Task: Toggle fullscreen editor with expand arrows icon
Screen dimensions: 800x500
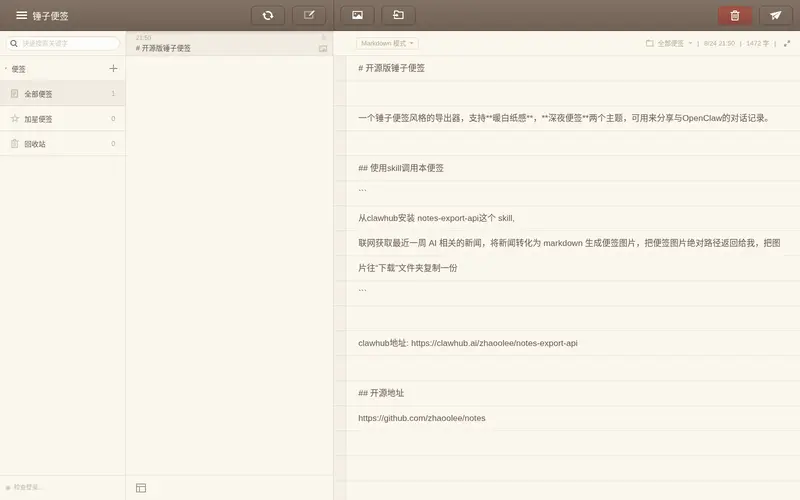Action: 787,43
